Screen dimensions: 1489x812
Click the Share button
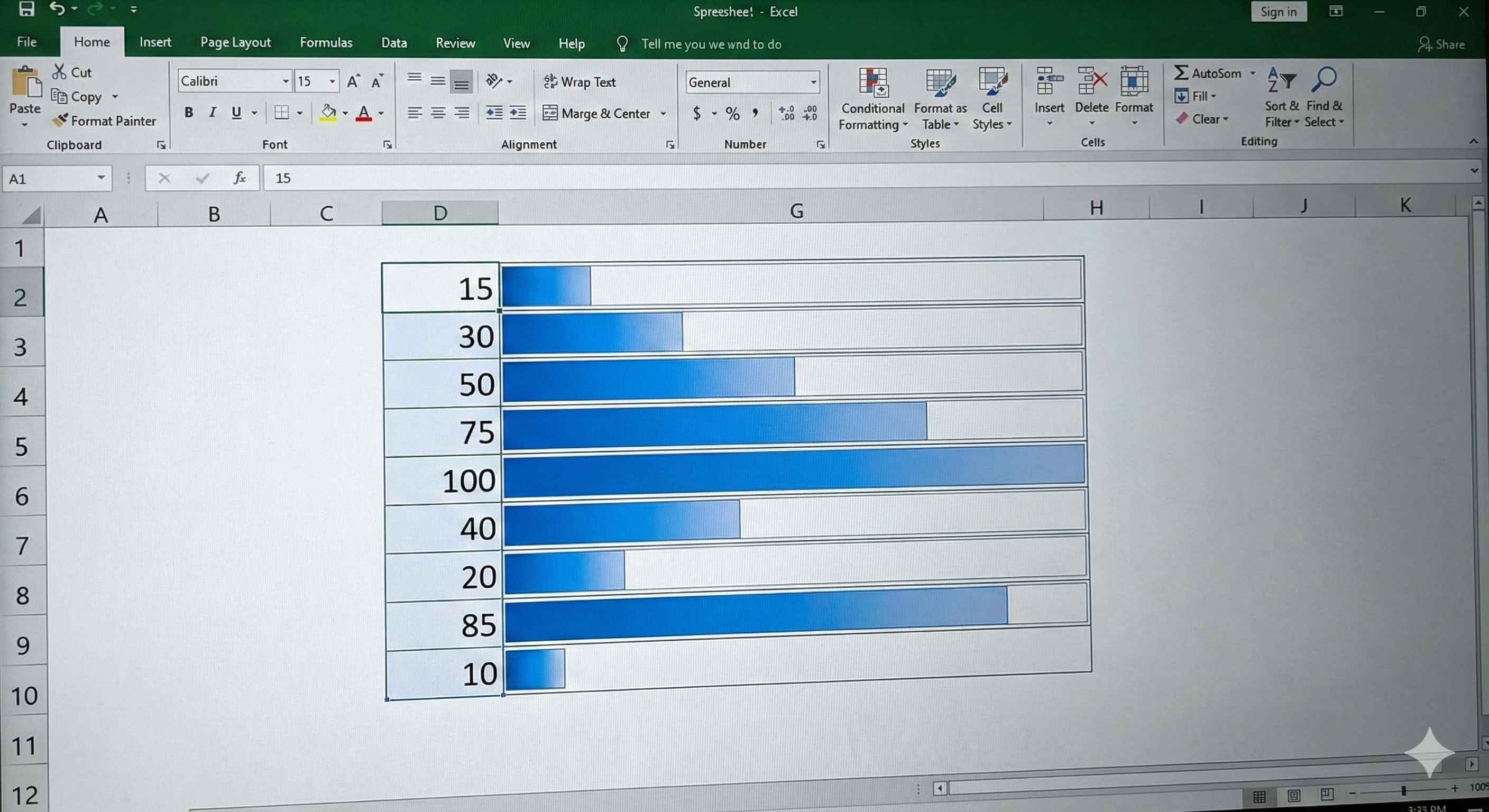coord(1441,44)
